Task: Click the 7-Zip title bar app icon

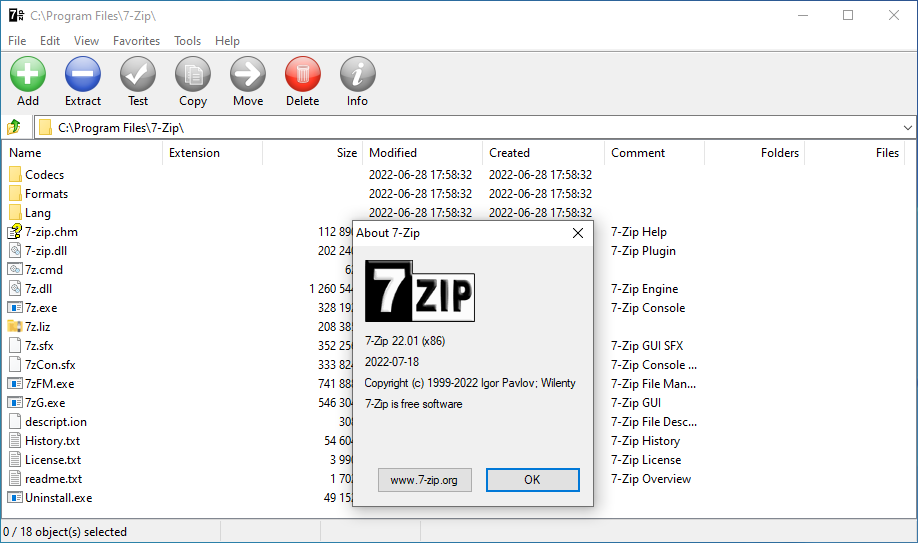Action: point(16,15)
